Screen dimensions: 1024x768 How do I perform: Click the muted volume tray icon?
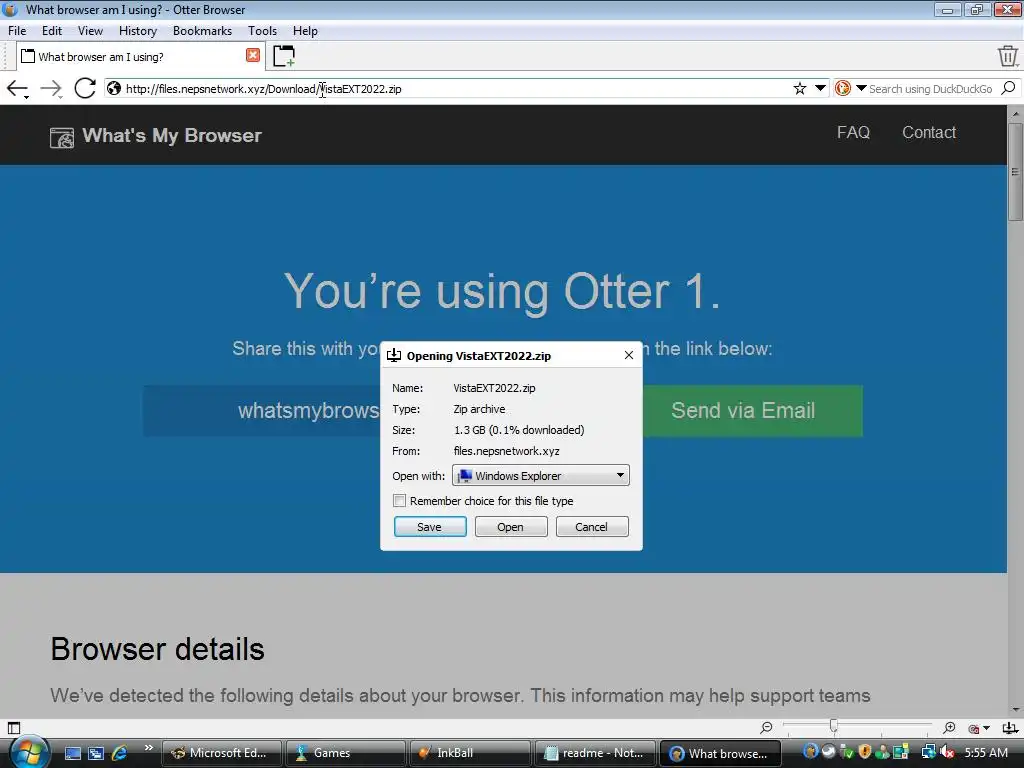947,752
